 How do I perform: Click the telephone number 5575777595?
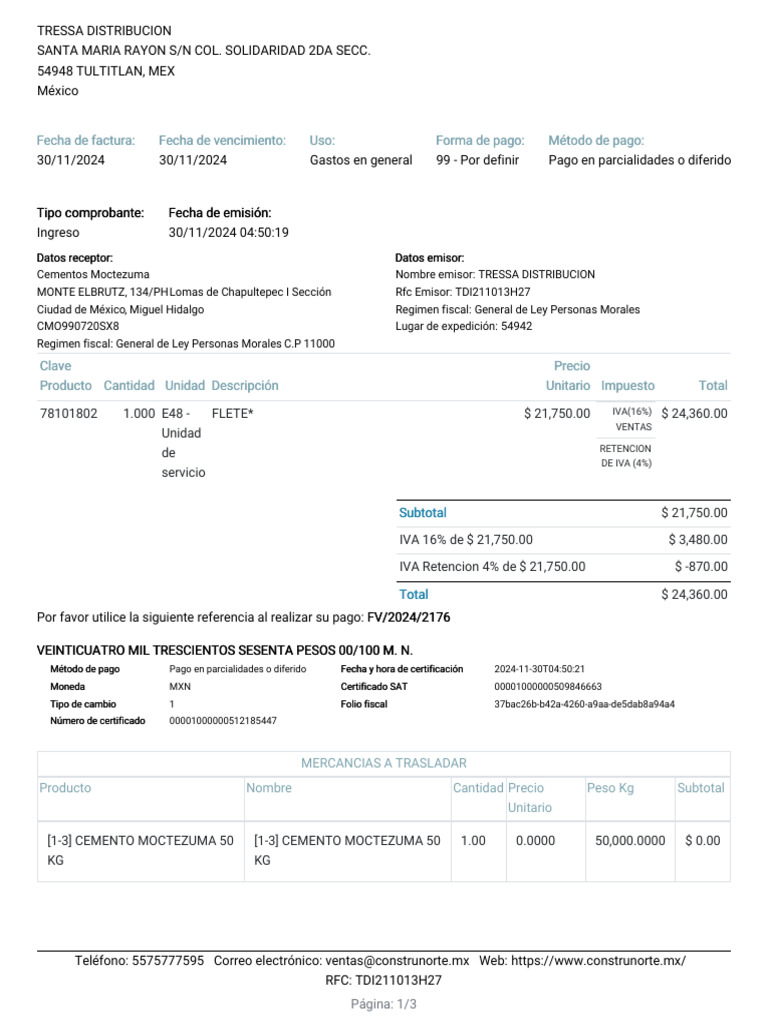click(x=168, y=960)
